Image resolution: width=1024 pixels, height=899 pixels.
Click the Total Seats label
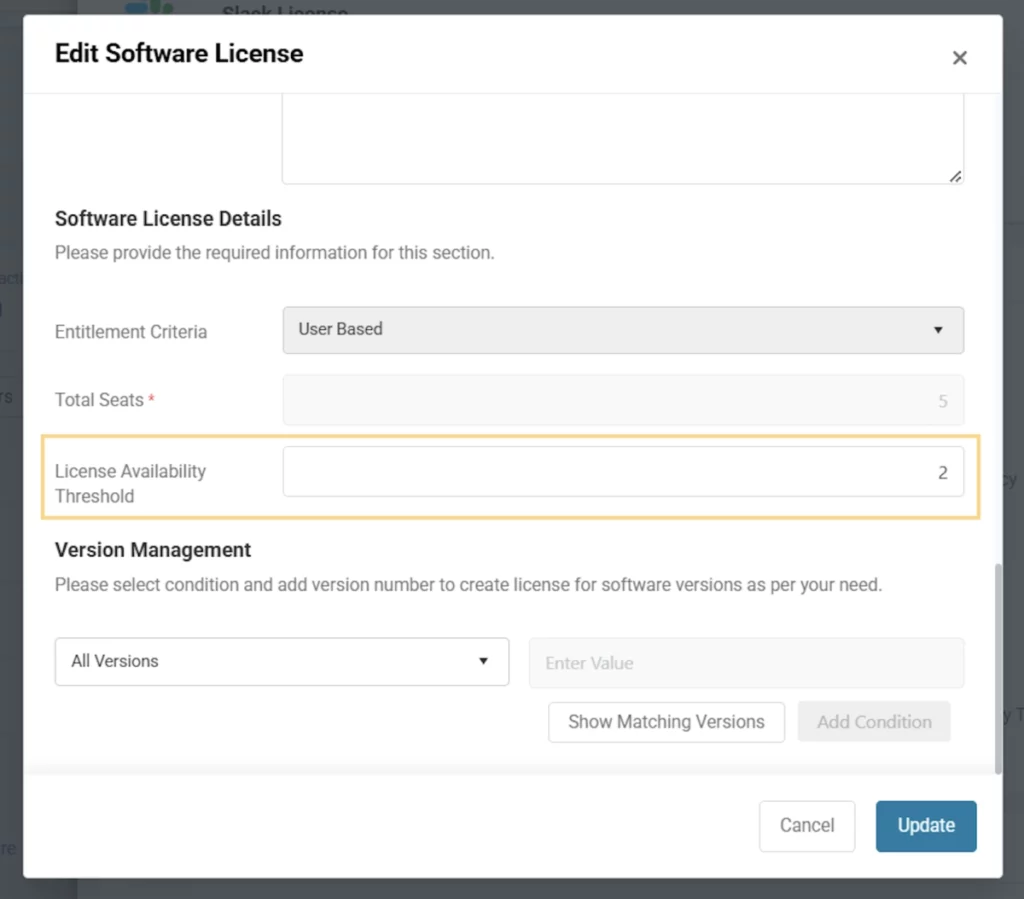(99, 400)
